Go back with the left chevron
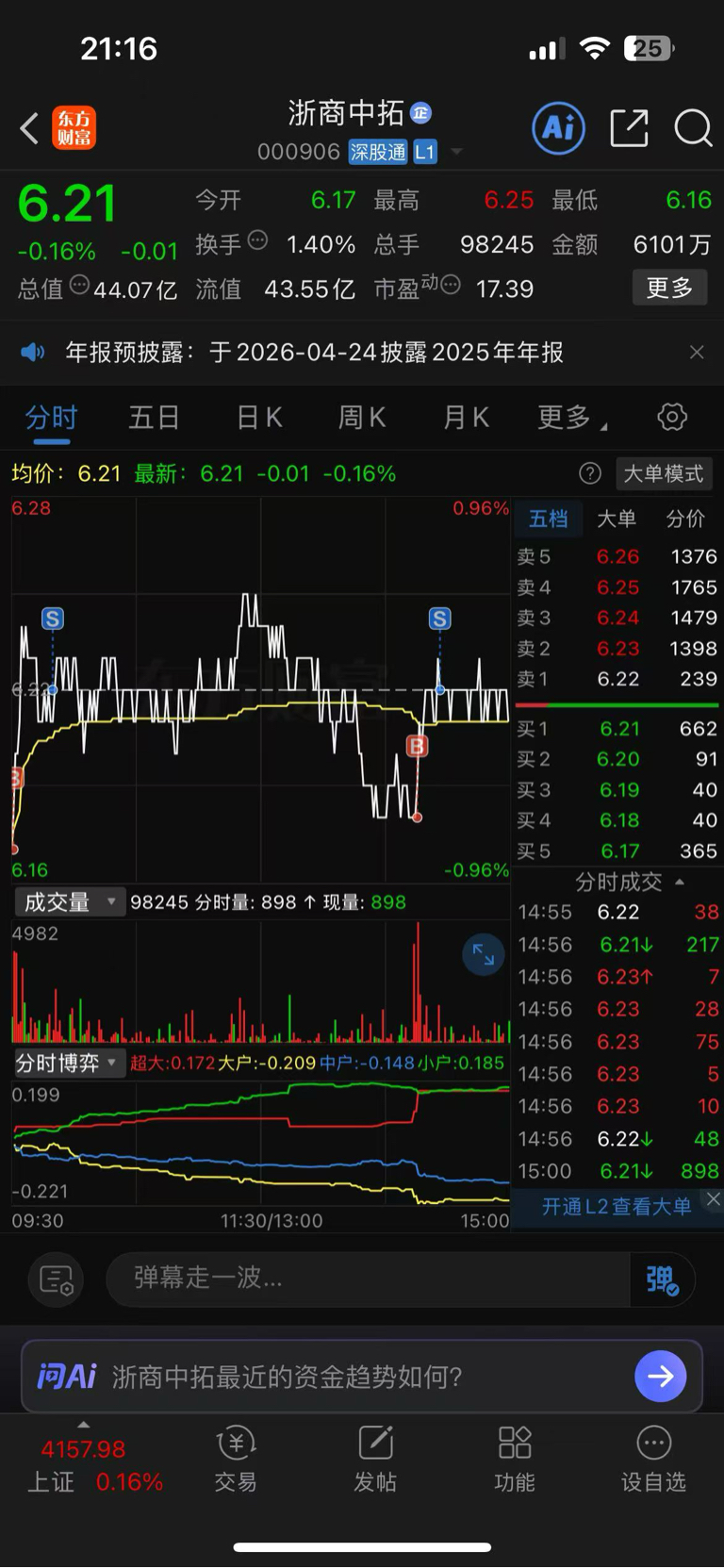Viewport: 724px width, 1568px height. [x=30, y=128]
